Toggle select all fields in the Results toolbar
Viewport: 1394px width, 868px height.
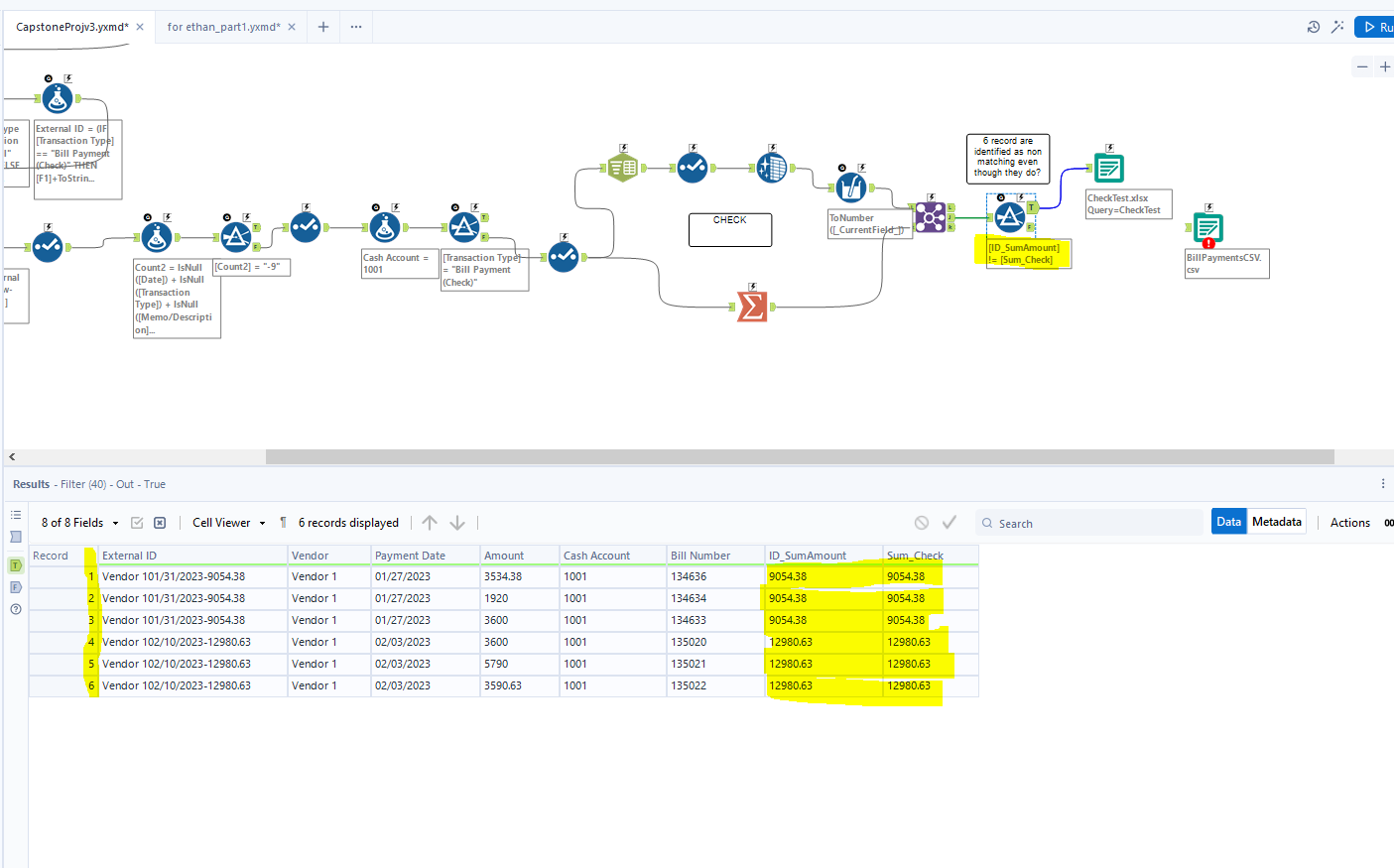click(x=139, y=522)
